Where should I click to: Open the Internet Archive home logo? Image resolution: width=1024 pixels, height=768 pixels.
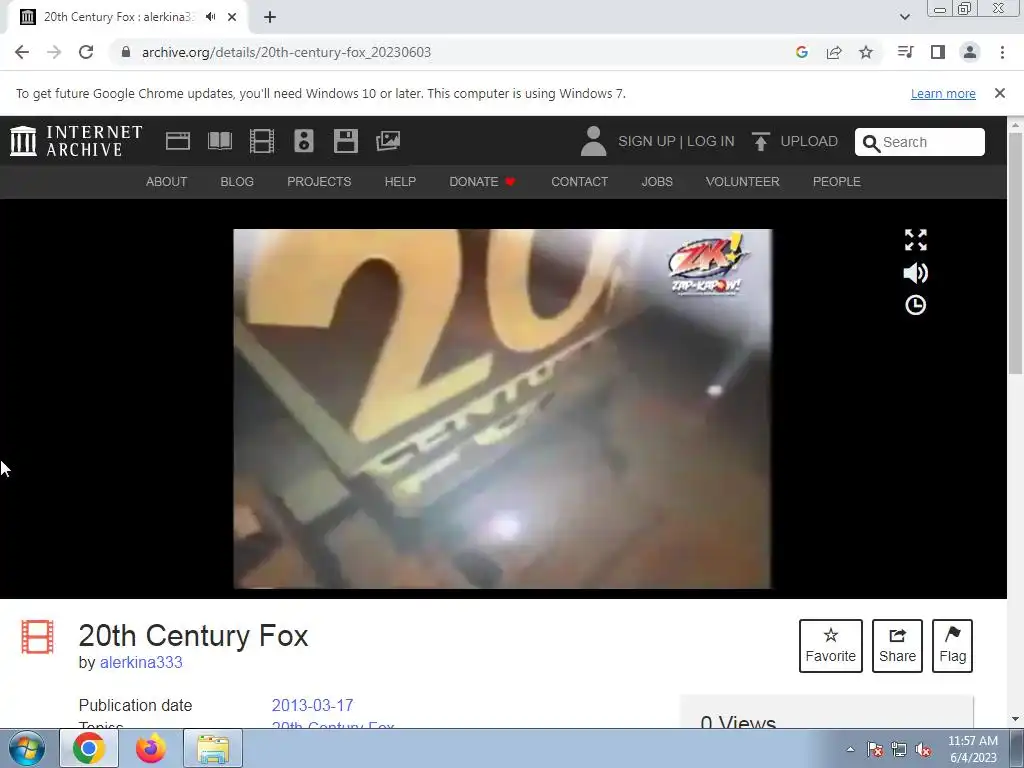click(76, 141)
